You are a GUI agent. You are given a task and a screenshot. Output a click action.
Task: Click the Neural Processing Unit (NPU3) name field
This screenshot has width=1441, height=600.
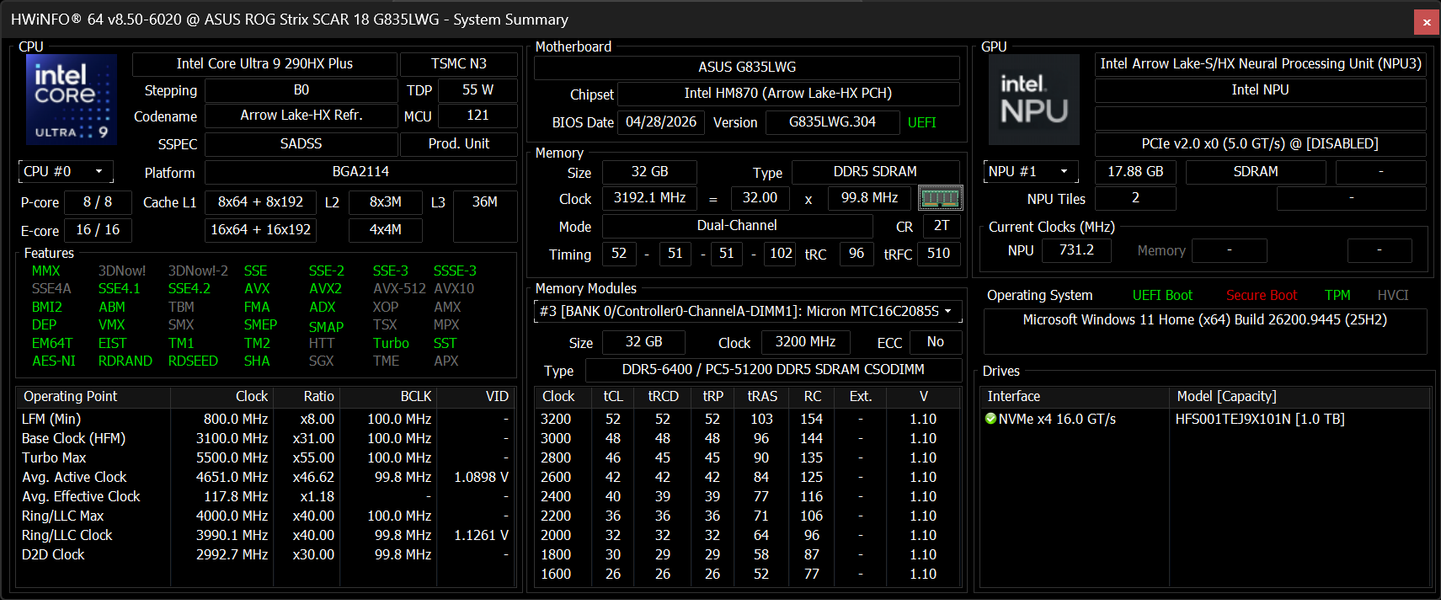coord(1261,64)
